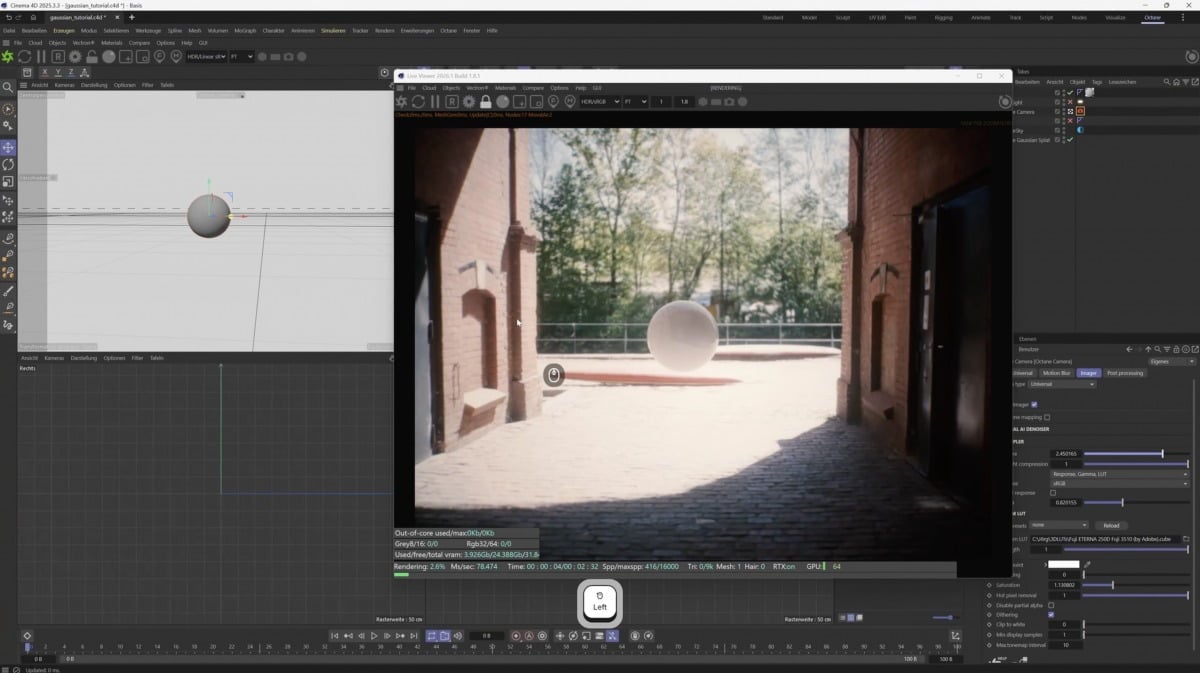
Task: Click unlocked padlock icon in docked Octane toolbar
Action: (92, 57)
